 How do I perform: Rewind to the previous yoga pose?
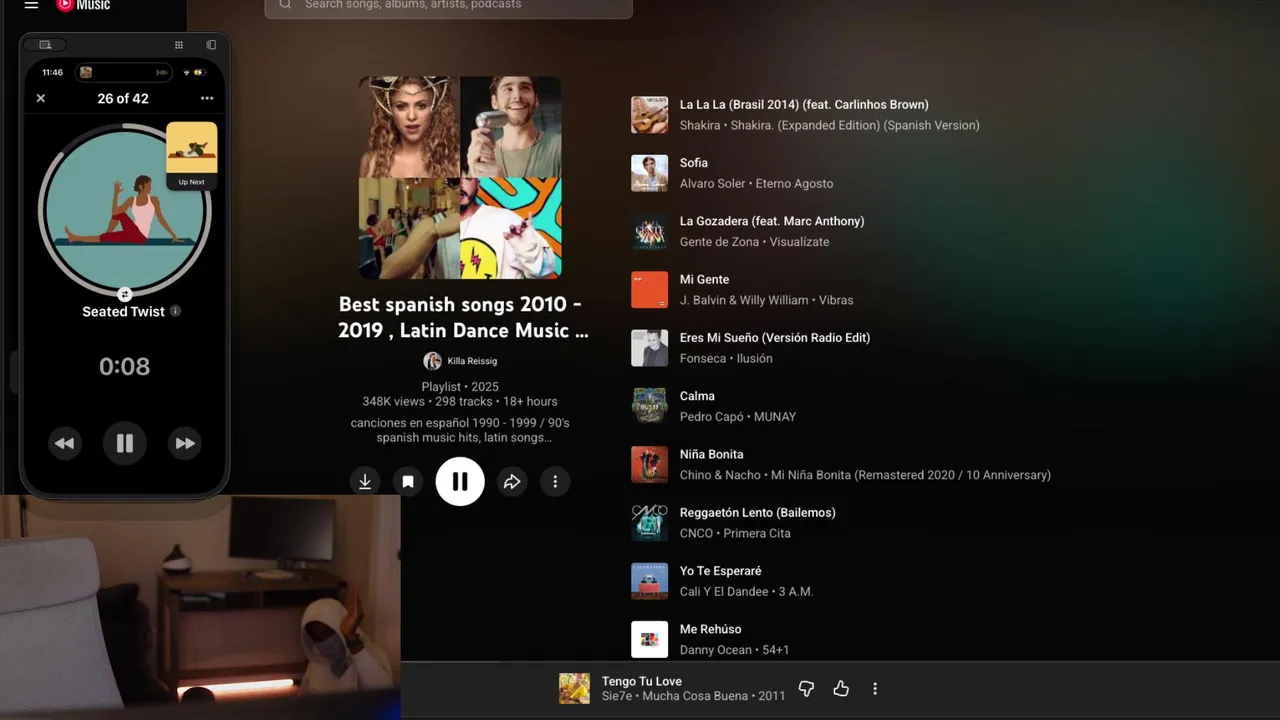click(x=65, y=443)
